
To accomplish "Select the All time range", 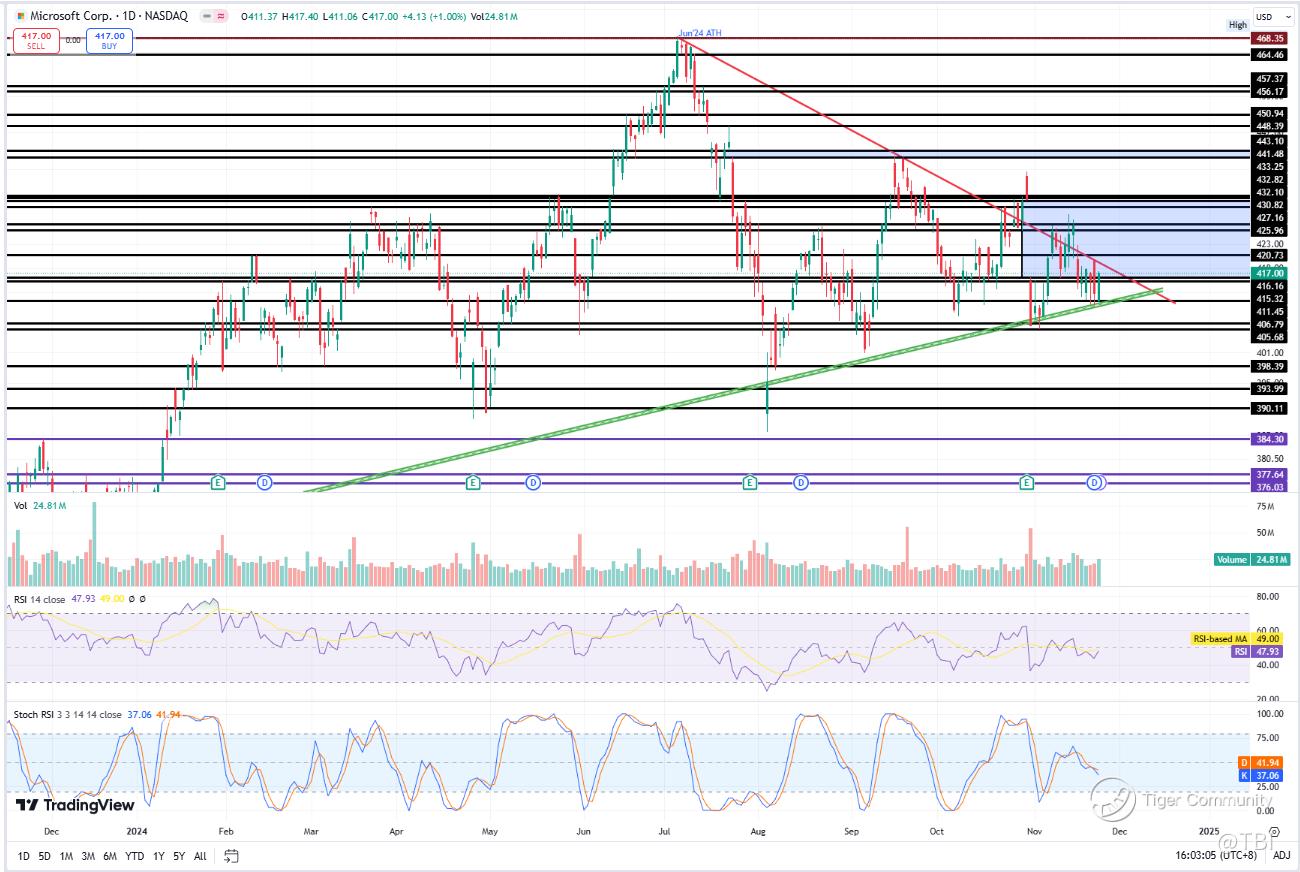I will pos(200,856).
